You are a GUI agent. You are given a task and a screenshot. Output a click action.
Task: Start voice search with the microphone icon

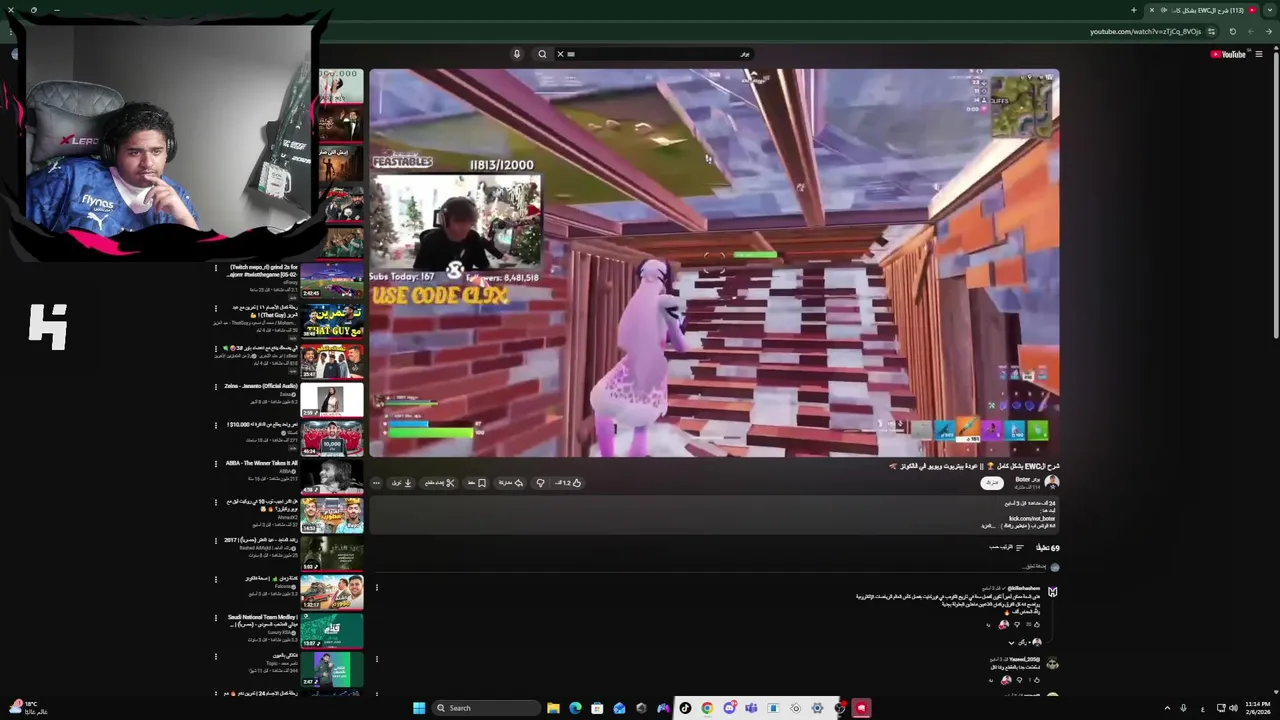click(516, 54)
